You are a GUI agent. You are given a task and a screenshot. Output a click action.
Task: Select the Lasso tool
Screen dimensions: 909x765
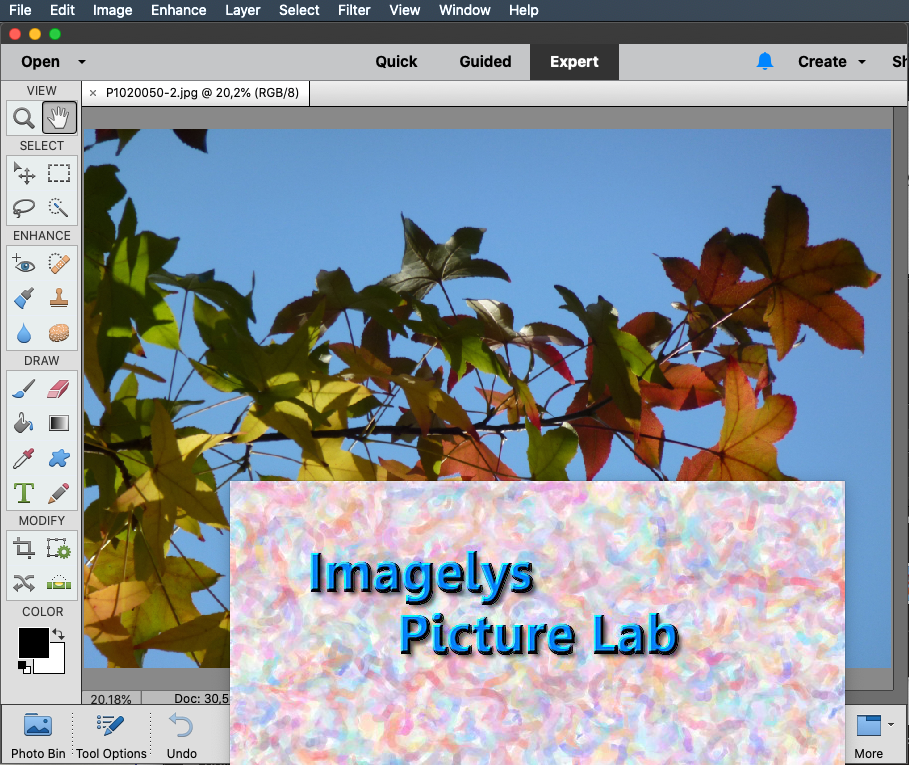tap(24, 207)
